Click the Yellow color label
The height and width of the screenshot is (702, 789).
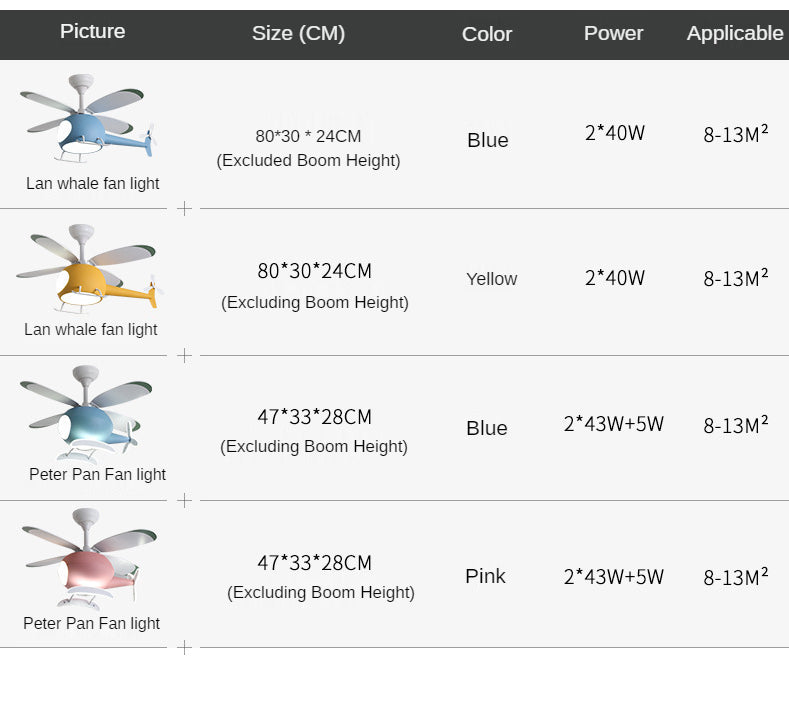coord(491,279)
